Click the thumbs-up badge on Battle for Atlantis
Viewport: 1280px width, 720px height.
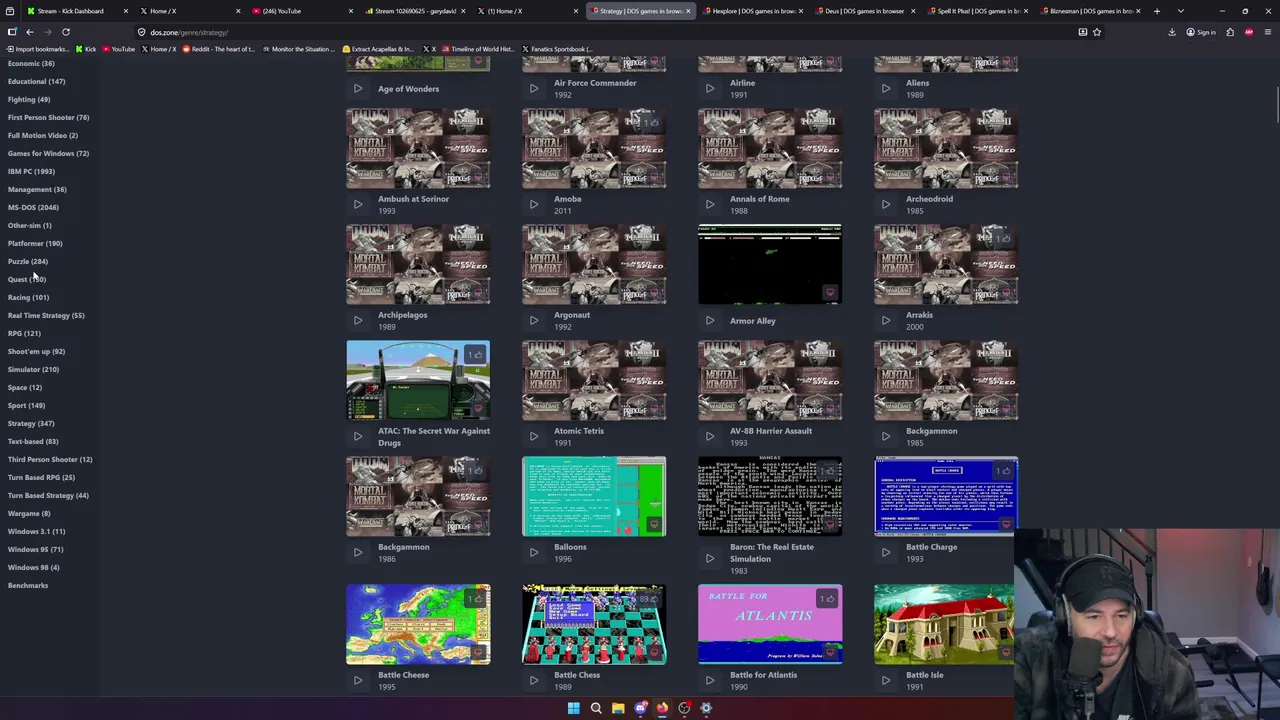click(x=827, y=599)
